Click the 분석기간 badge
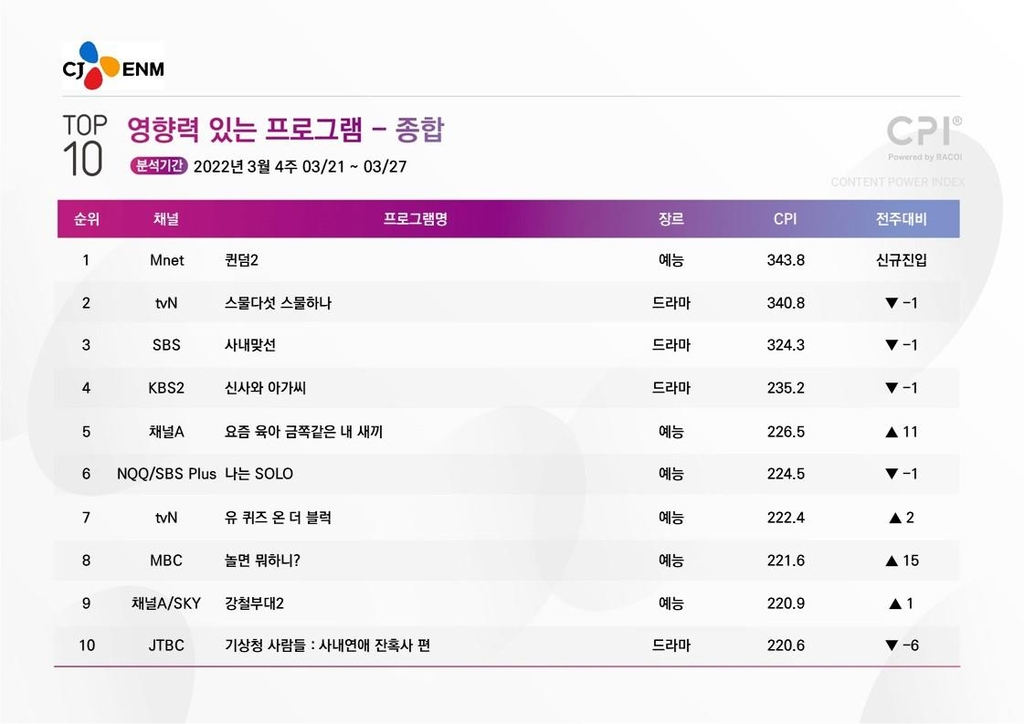The image size is (1024, 724). pyautogui.click(x=157, y=166)
